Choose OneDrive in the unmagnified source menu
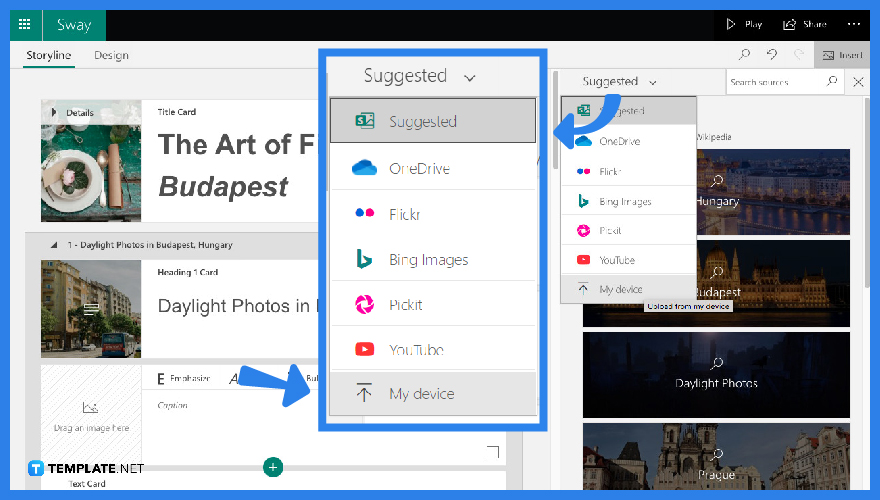The height and width of the screenshot is (500, 880). (629, 141)
